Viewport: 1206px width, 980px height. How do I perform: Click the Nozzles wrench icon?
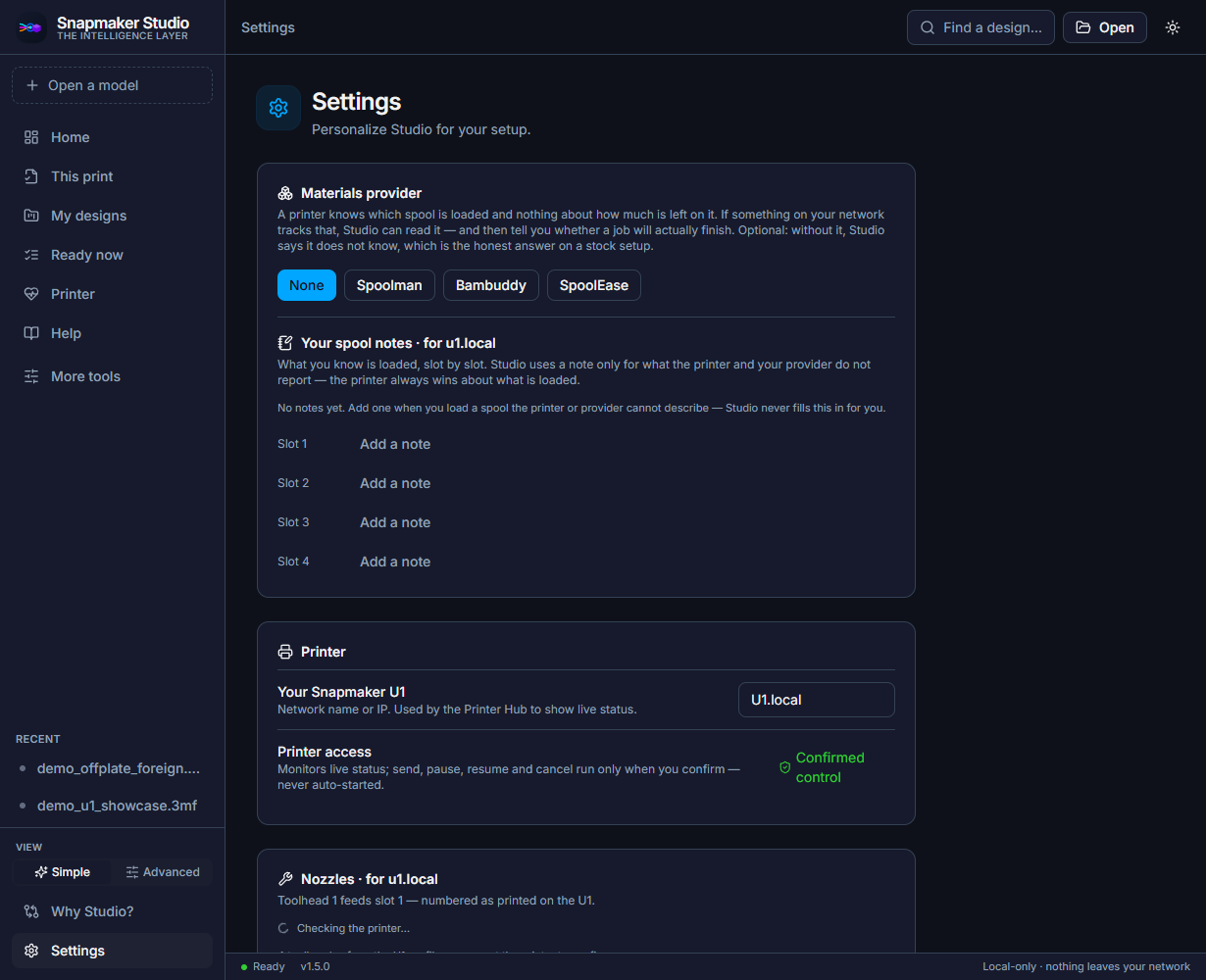point(285,879)
